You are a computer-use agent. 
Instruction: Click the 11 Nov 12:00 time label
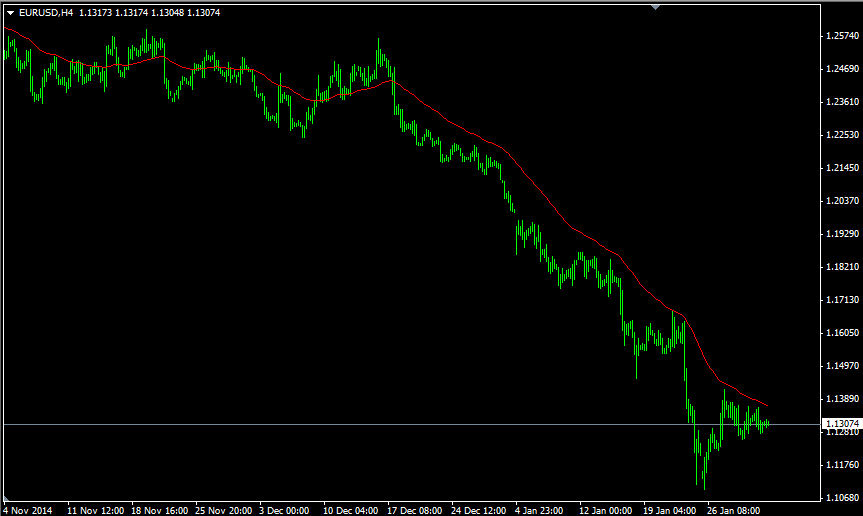click(x=95, y=510)
